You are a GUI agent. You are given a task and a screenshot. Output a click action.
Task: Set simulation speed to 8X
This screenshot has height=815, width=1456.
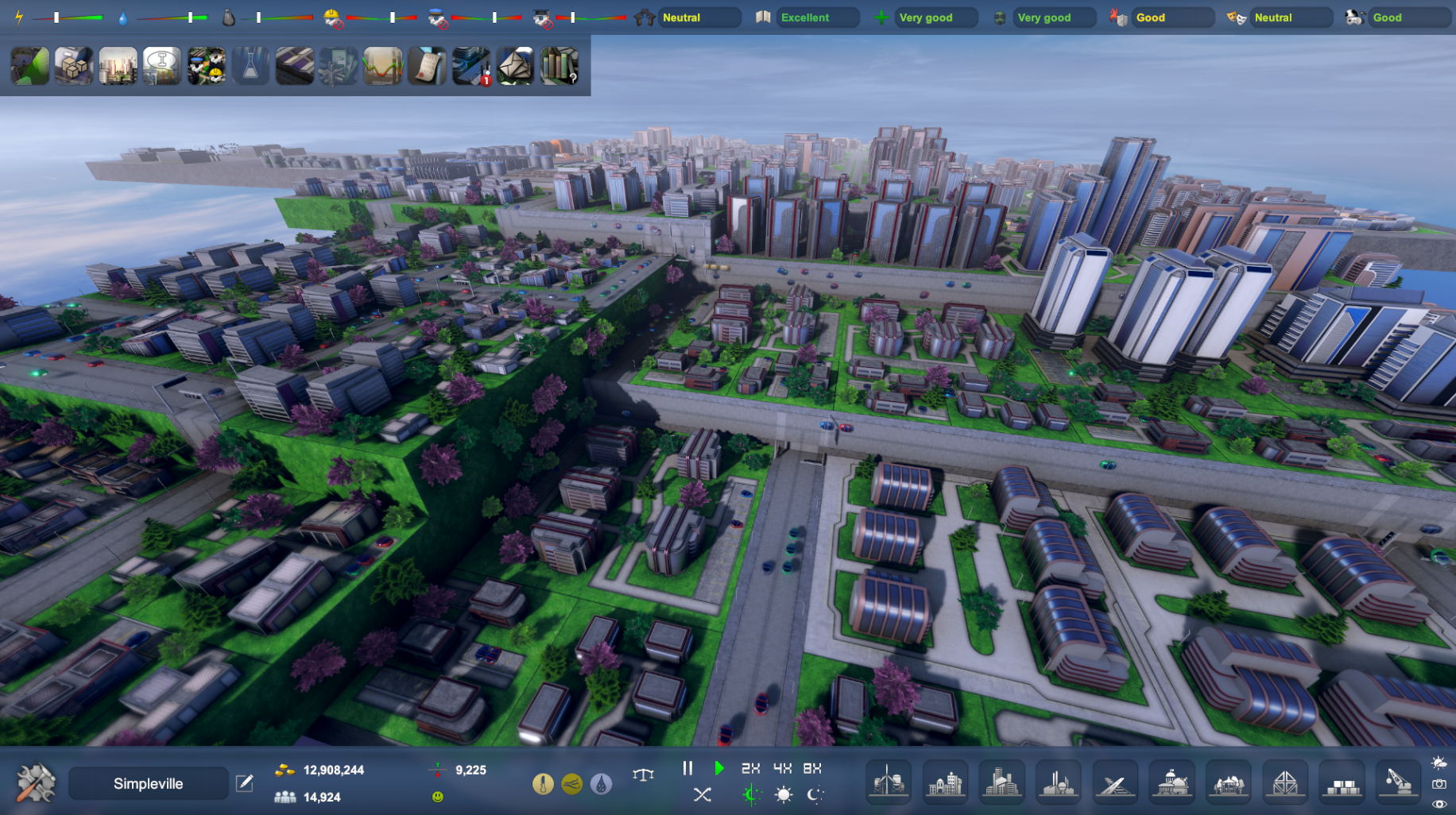pos(812,768)
